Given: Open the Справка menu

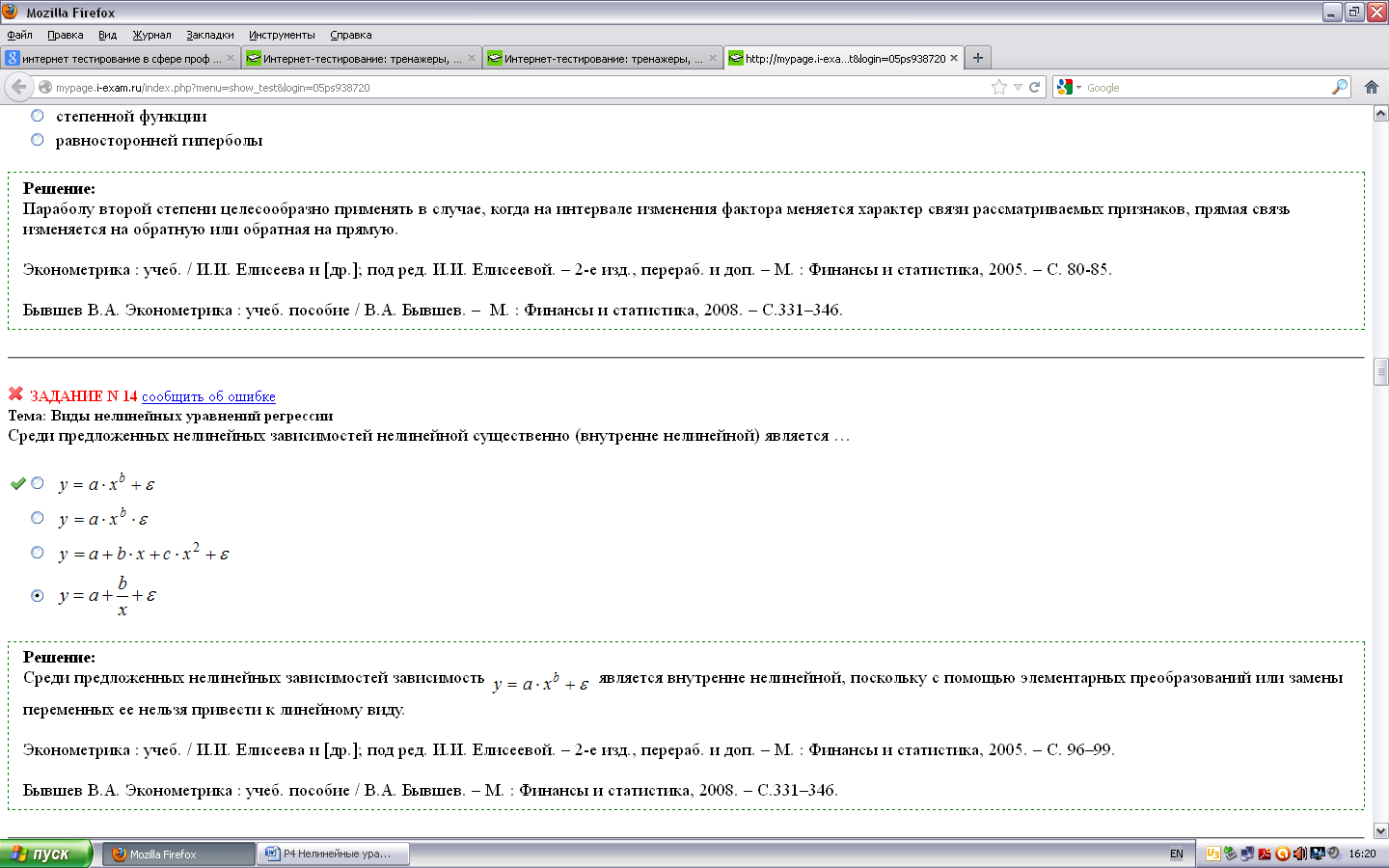Looking at the screenshot, I should pyautogui.click(x=350, y=35).
